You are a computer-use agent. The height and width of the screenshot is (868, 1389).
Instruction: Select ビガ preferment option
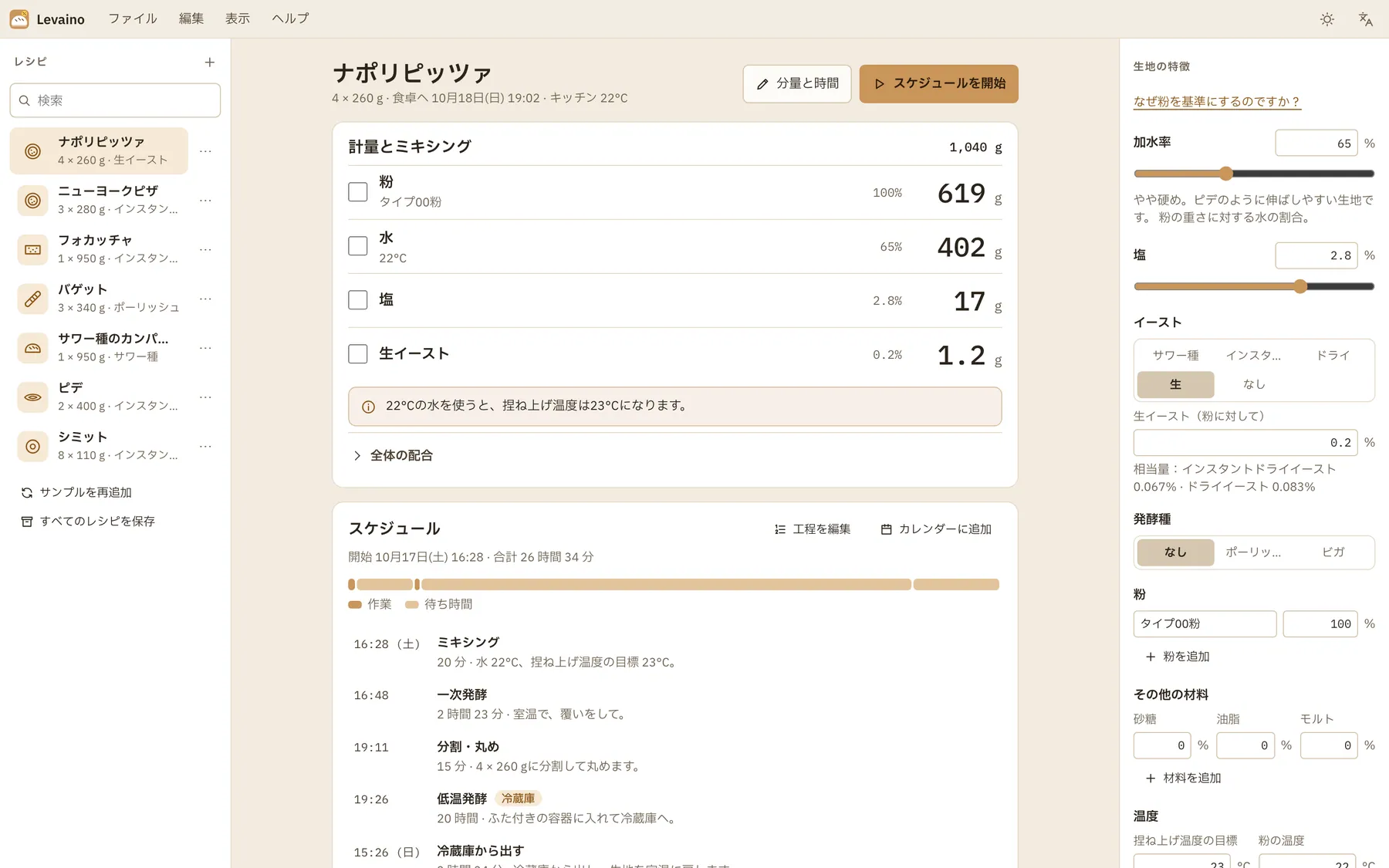point(1333,552)
